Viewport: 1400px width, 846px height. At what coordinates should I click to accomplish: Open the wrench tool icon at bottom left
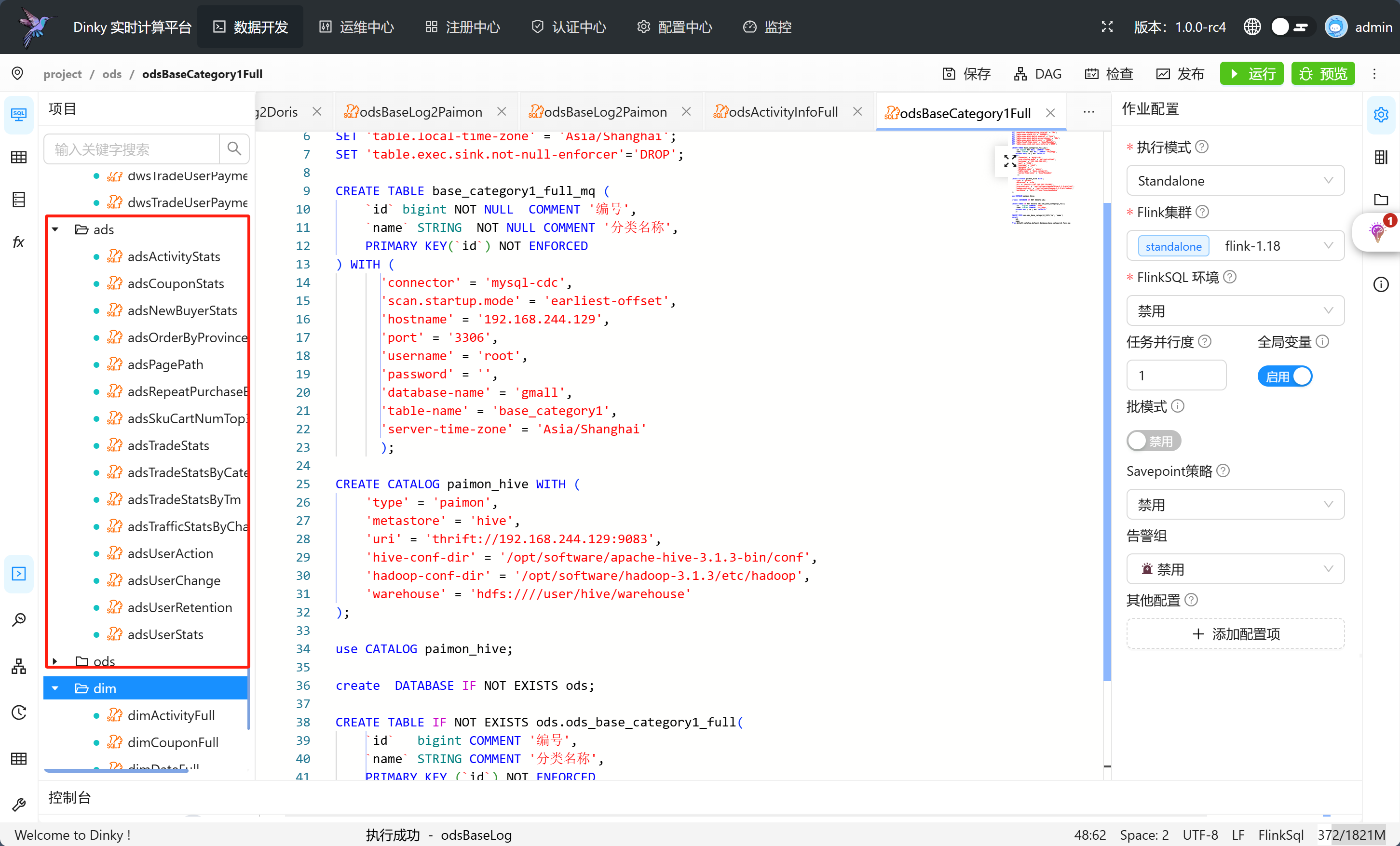pyautogui.click(x=19, y=805)
